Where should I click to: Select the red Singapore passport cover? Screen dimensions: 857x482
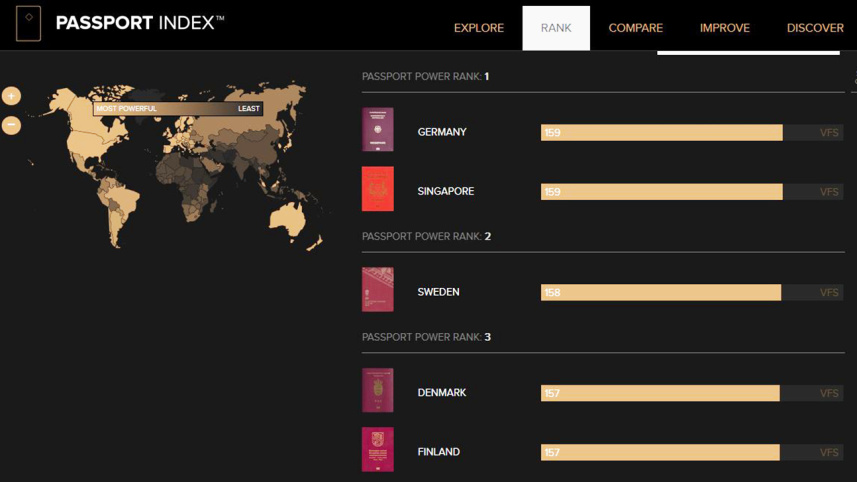[377, 189]
